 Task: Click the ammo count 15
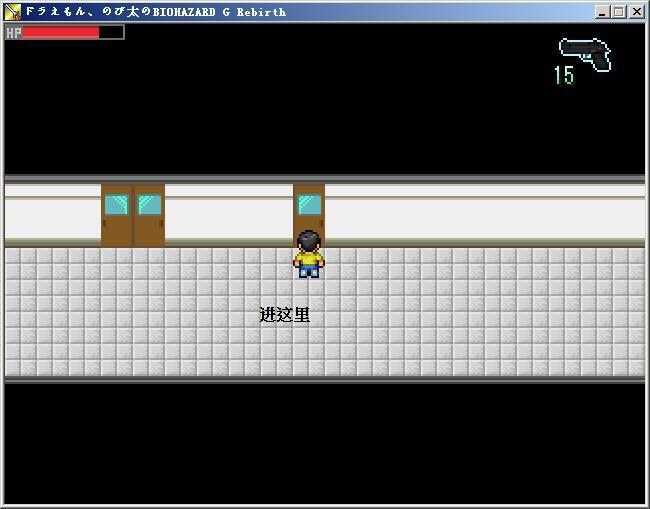click(x=564, y=75)
